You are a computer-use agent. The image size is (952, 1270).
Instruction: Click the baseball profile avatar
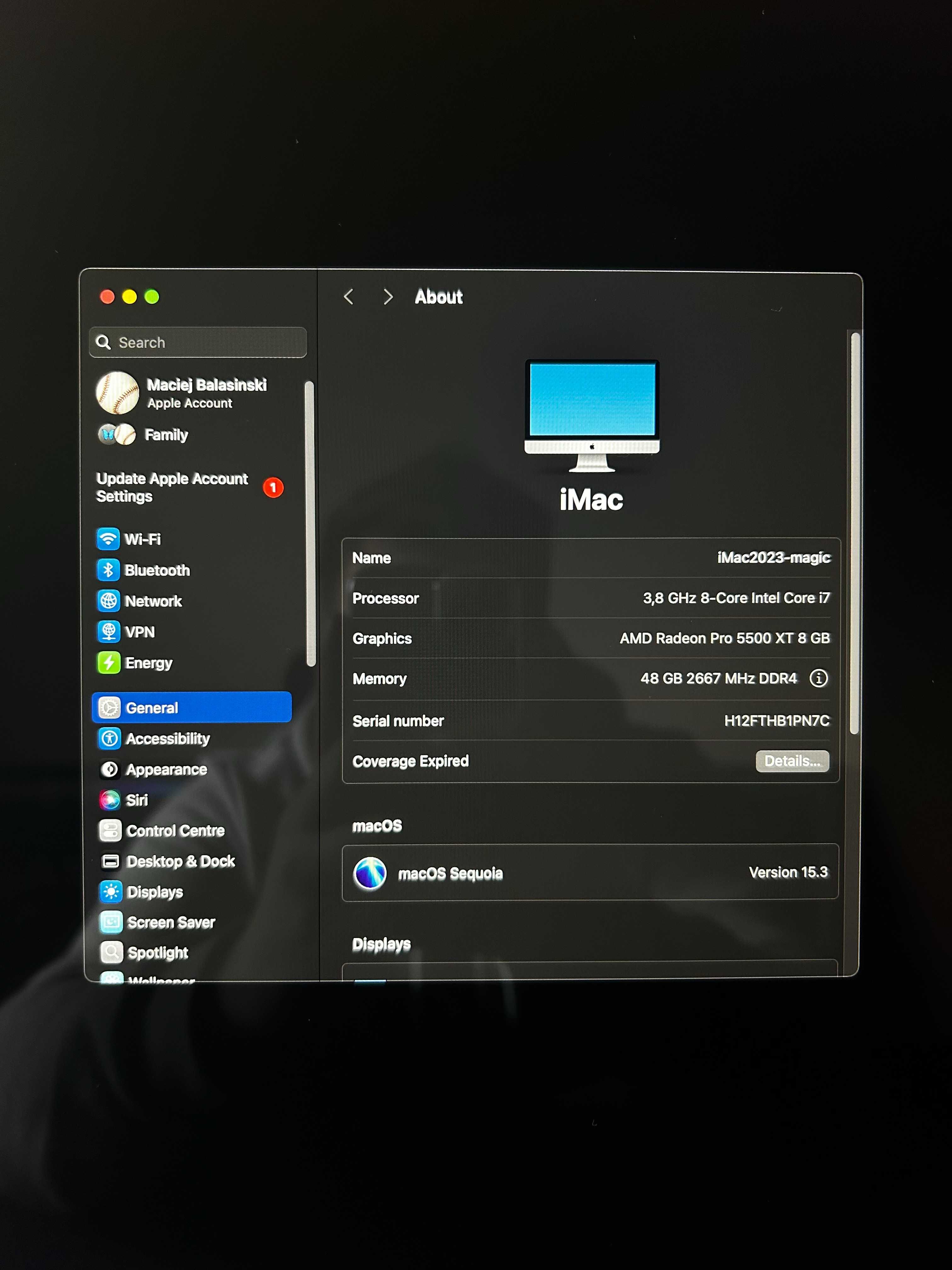coord(118,393)
